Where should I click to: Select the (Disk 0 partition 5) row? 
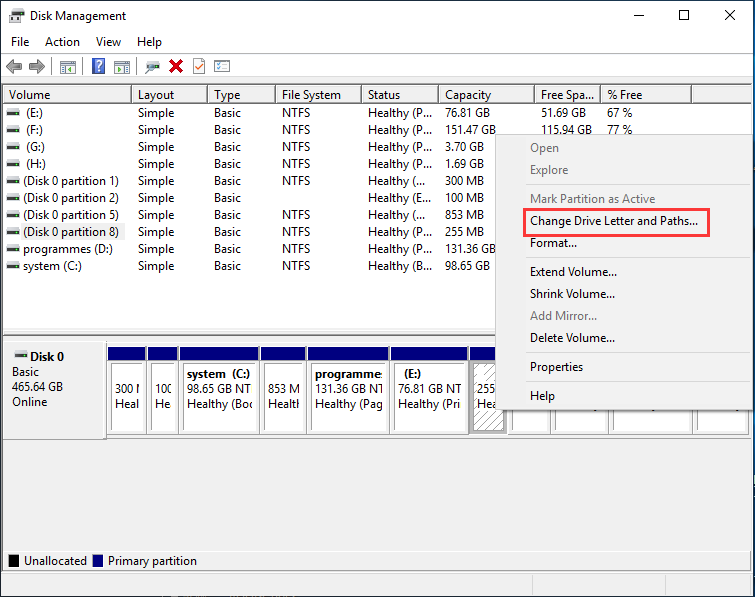point(71,215)
